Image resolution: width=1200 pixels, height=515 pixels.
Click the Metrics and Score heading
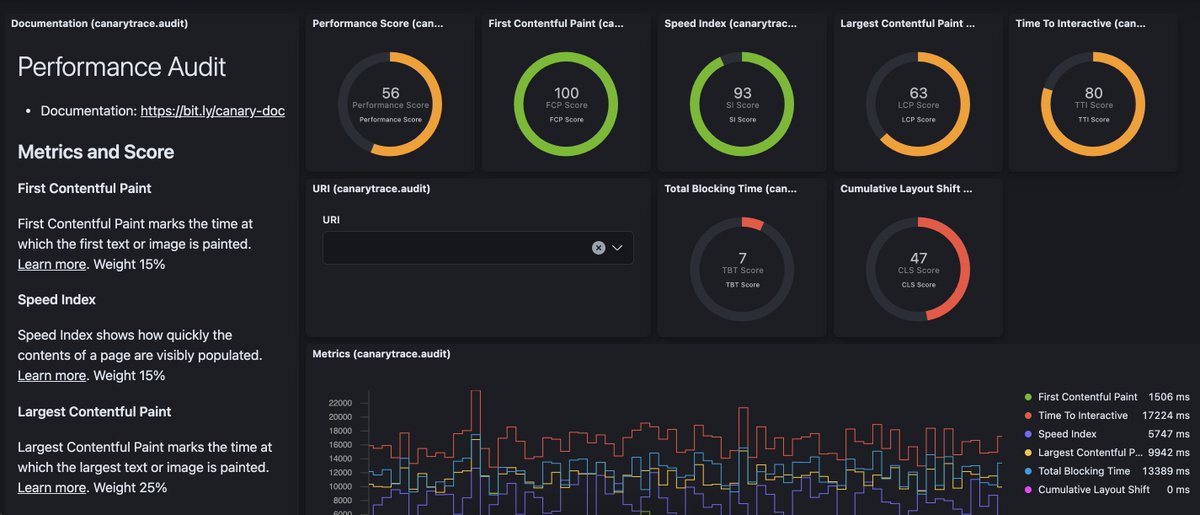(96, 152)
